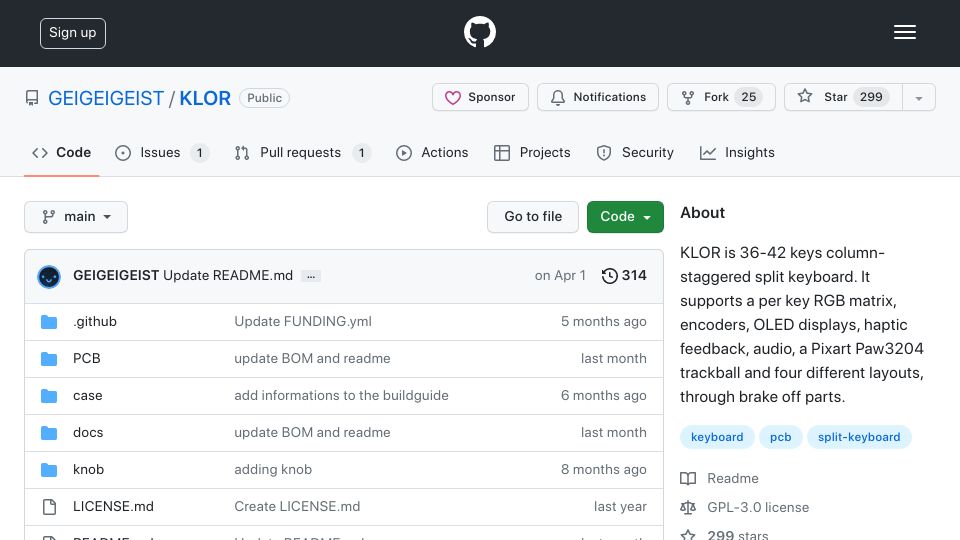The image size is (960, 540).
Task: Click the knob folder icon
Action: pos(49,470)
